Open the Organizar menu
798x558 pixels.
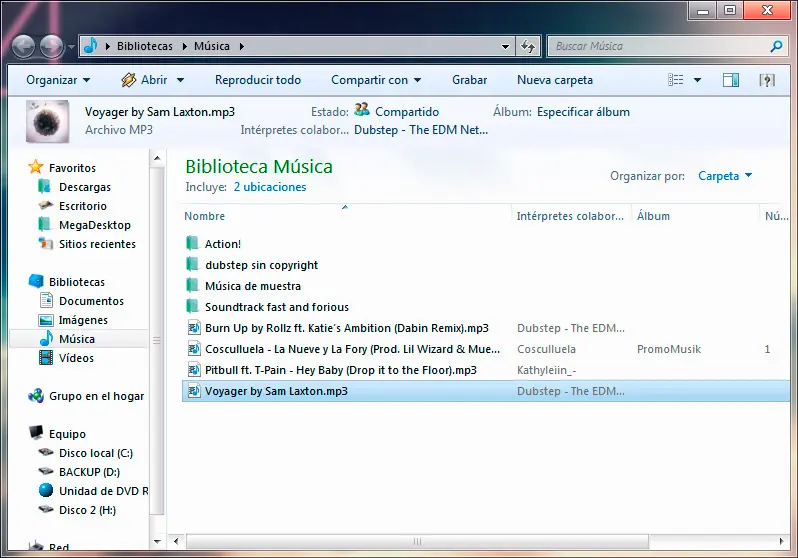(58, 80)
